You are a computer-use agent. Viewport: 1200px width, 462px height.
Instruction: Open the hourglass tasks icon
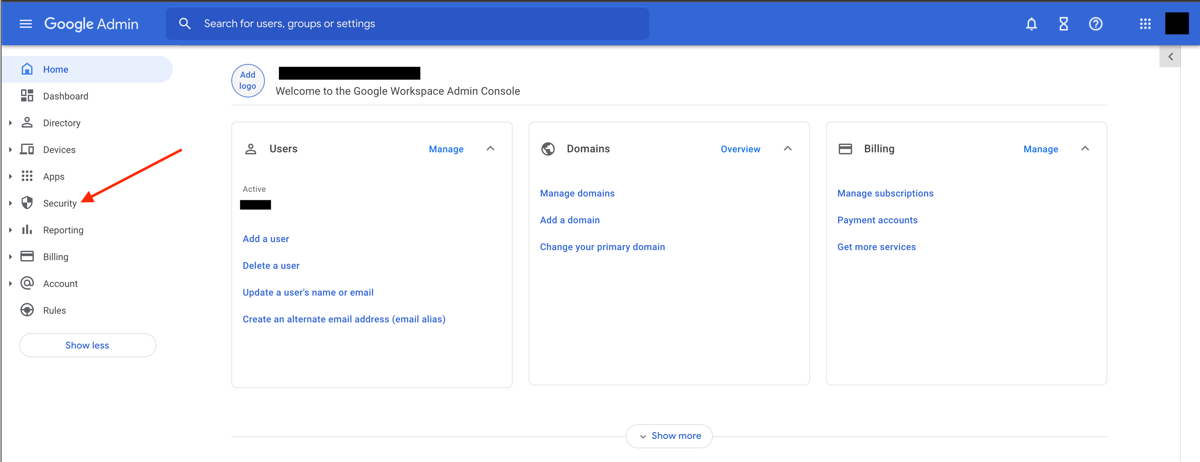[1063, 24]
